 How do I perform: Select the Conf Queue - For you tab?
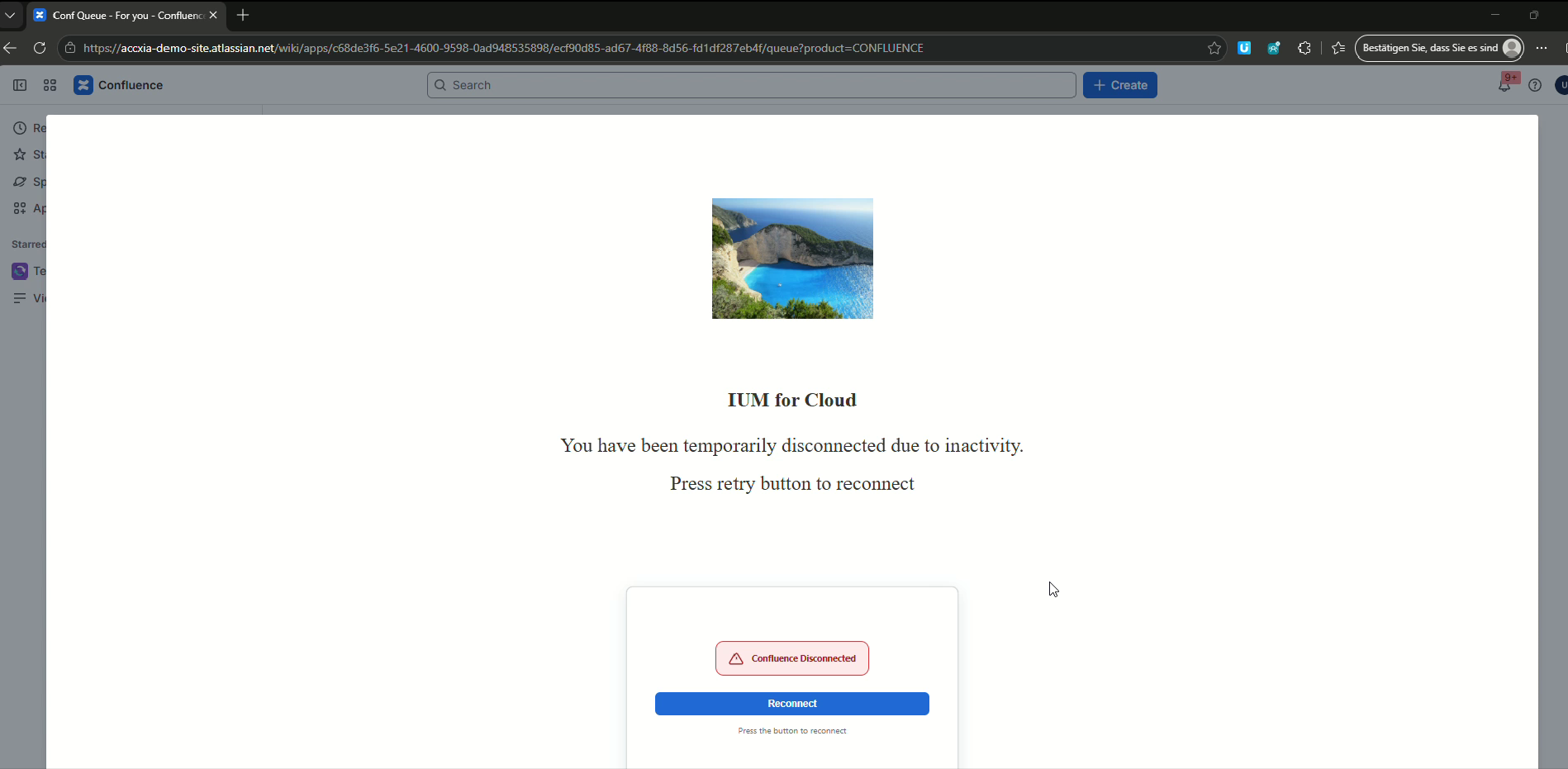coord(126,15)
